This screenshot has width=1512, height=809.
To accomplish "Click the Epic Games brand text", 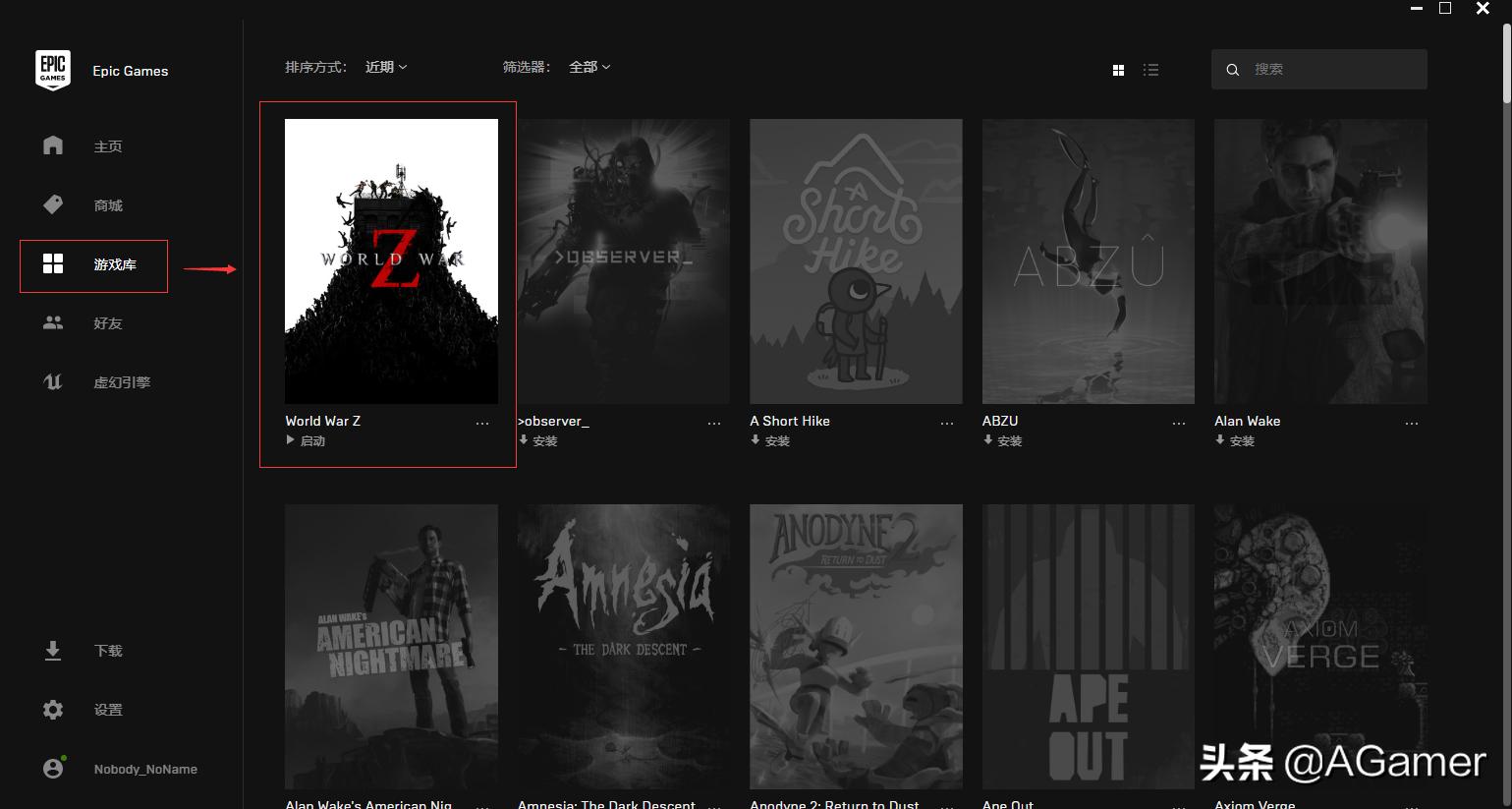I will (131, 71).
